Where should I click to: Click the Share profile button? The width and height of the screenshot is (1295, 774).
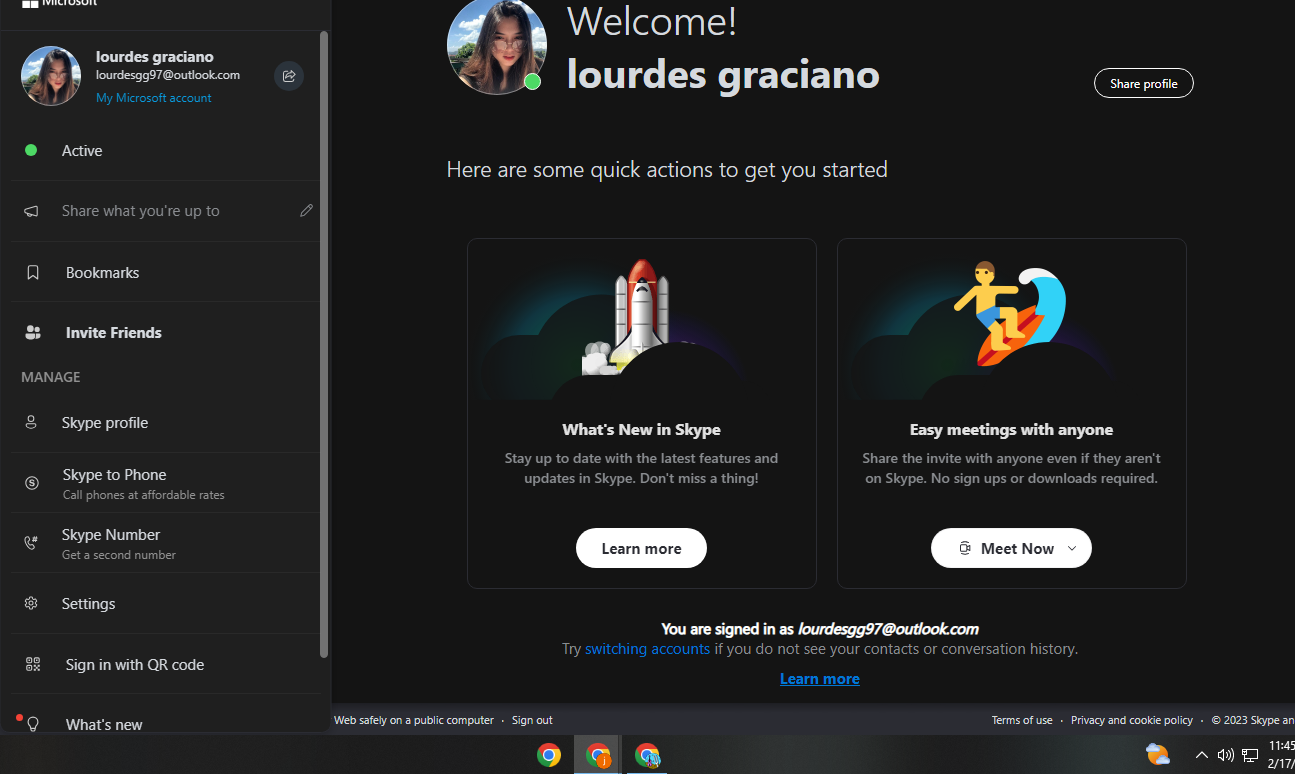[1144, 83]
